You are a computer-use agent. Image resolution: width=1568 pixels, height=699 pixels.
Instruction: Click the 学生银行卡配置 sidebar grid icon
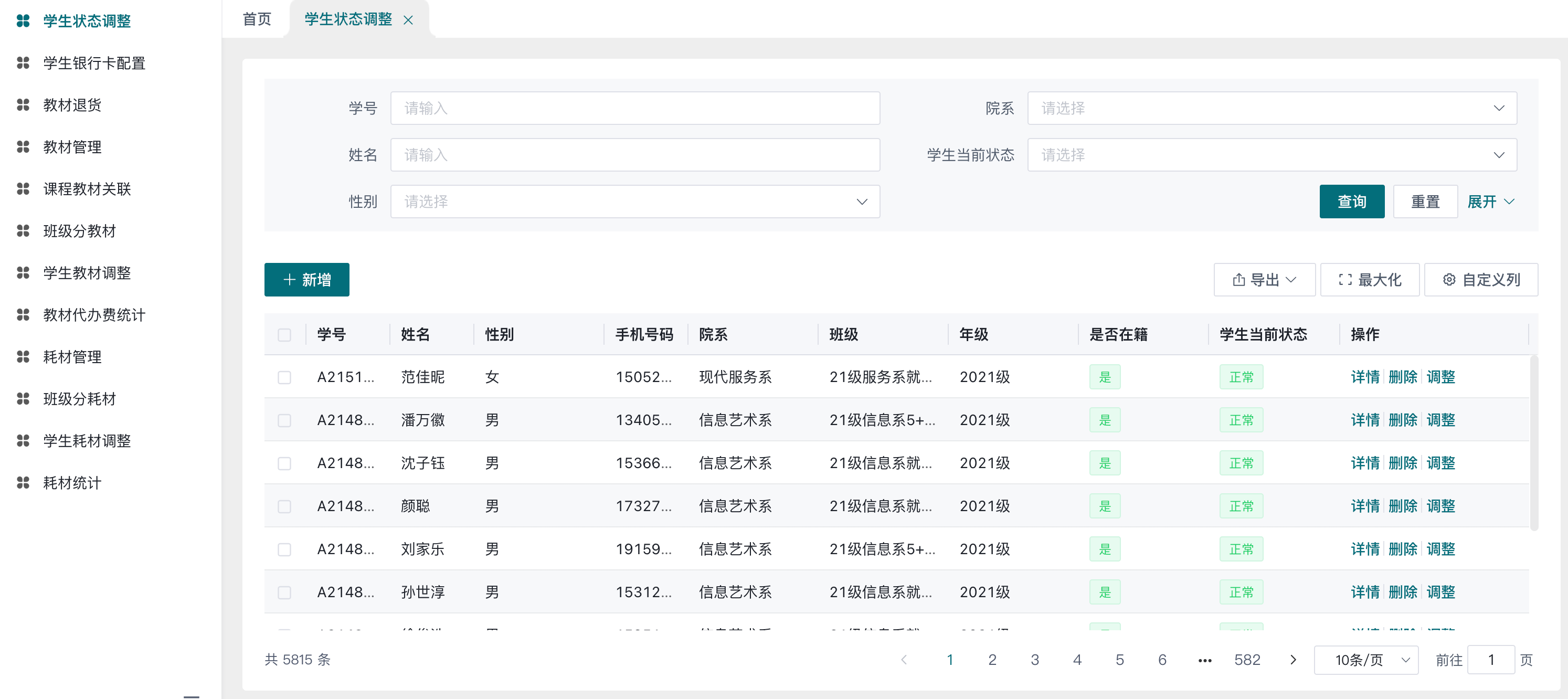[23, 63]
